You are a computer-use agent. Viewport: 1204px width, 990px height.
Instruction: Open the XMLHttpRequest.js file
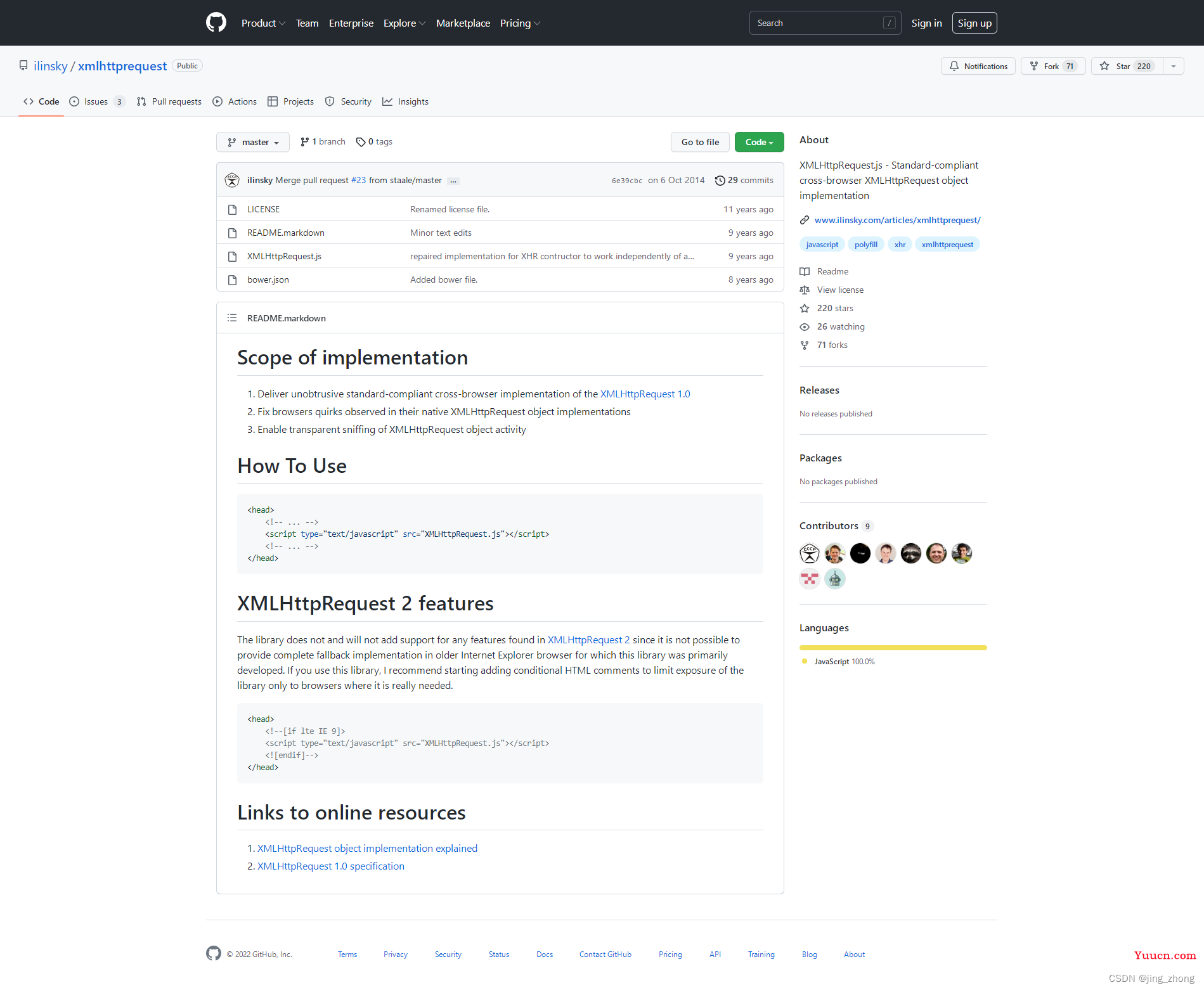284,256
